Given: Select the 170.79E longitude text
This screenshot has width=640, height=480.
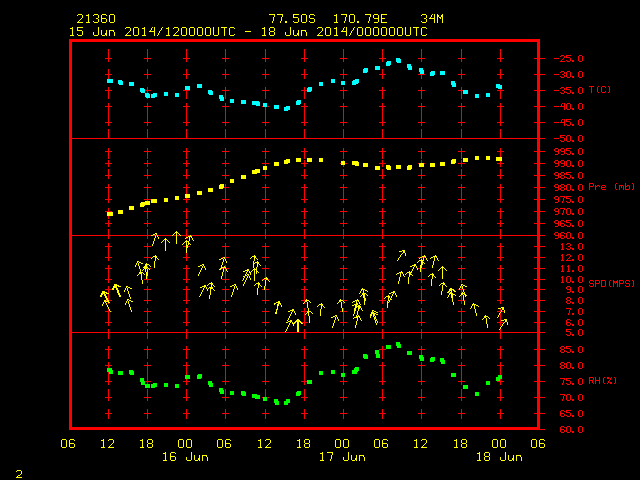Looking at the screenshot, I should tap(360, 19).
